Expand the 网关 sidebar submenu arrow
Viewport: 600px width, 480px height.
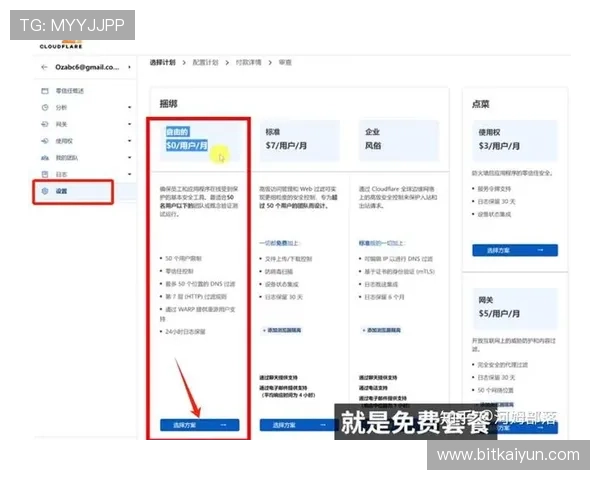(130, 124)
